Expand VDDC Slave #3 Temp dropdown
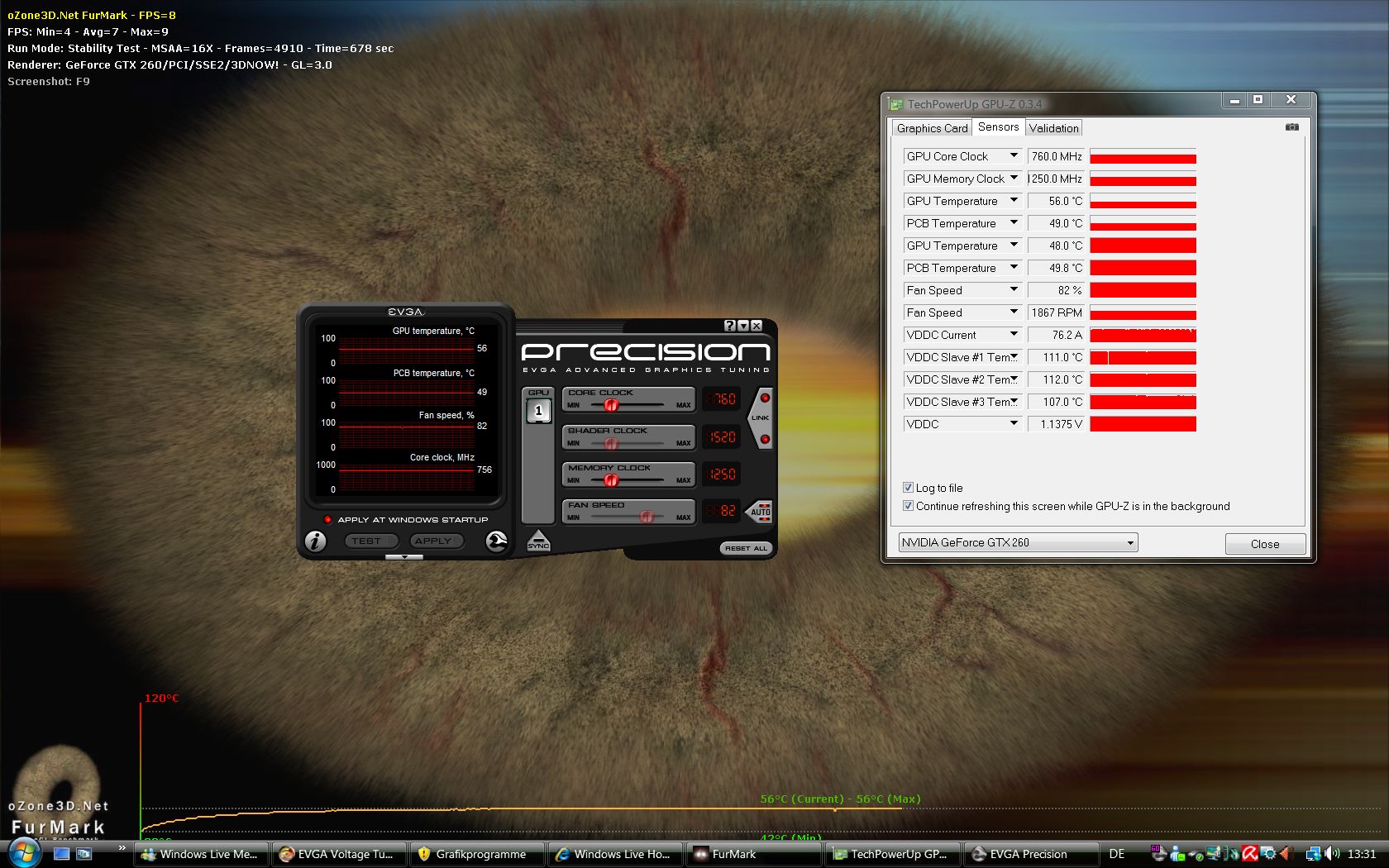The image size is (1389, 868). point(1014,401)
